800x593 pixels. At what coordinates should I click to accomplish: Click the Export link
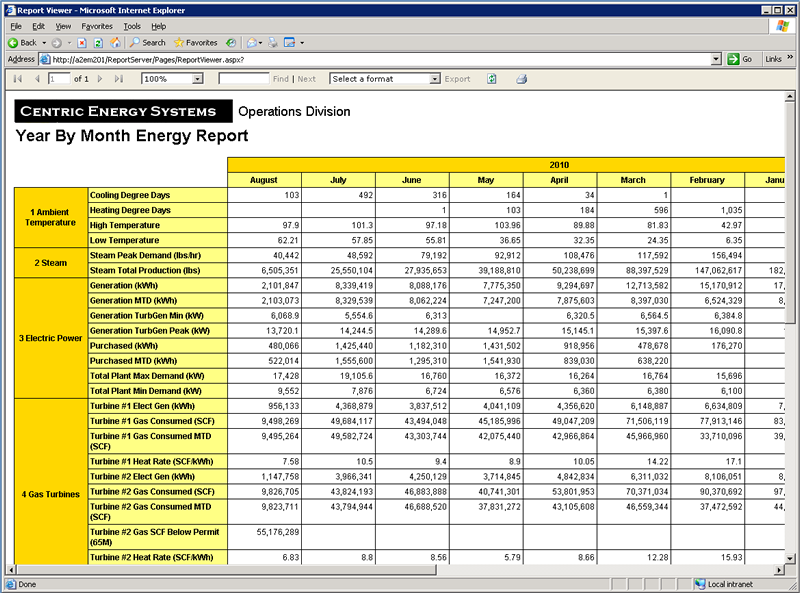coord(456,79)
